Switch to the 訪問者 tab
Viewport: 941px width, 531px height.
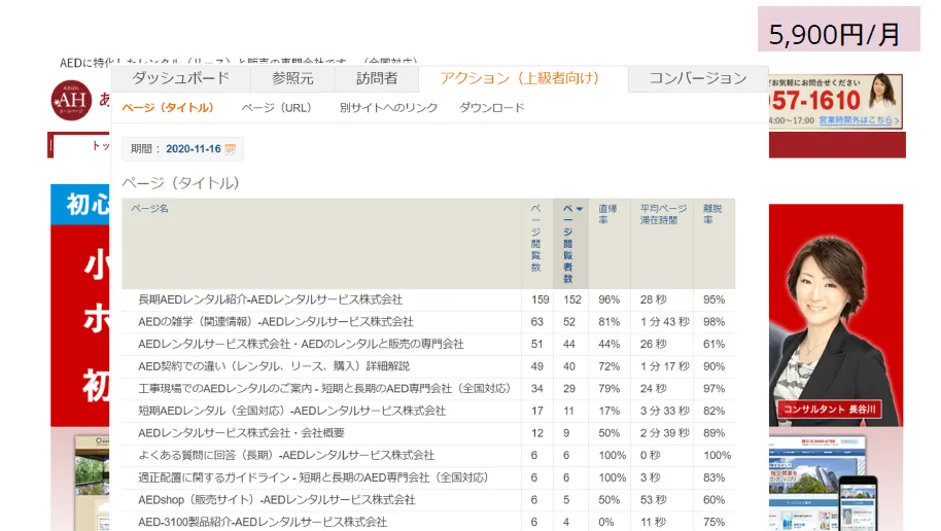pyautogui.click(x=376, y=79)
